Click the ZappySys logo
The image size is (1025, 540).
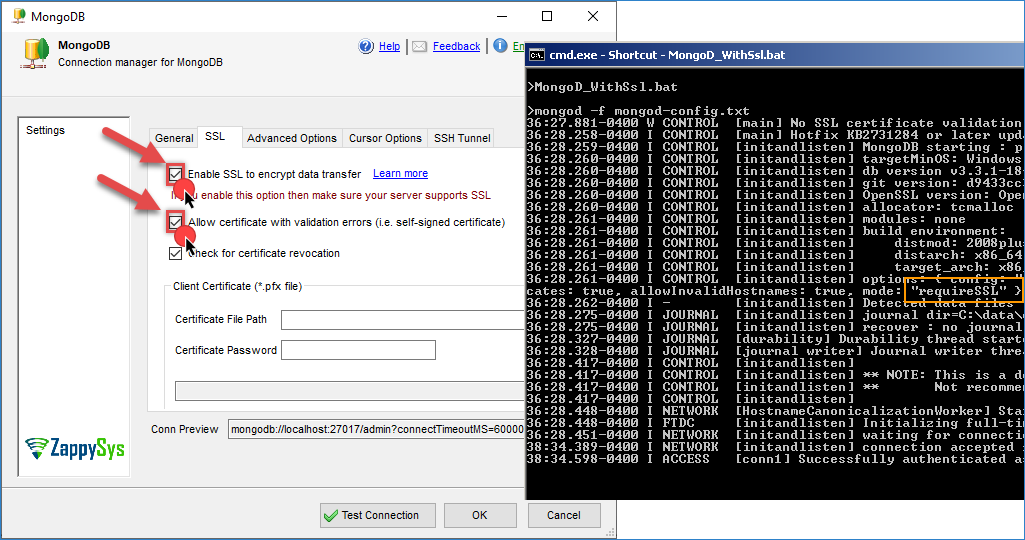click(x=75, y=447)
